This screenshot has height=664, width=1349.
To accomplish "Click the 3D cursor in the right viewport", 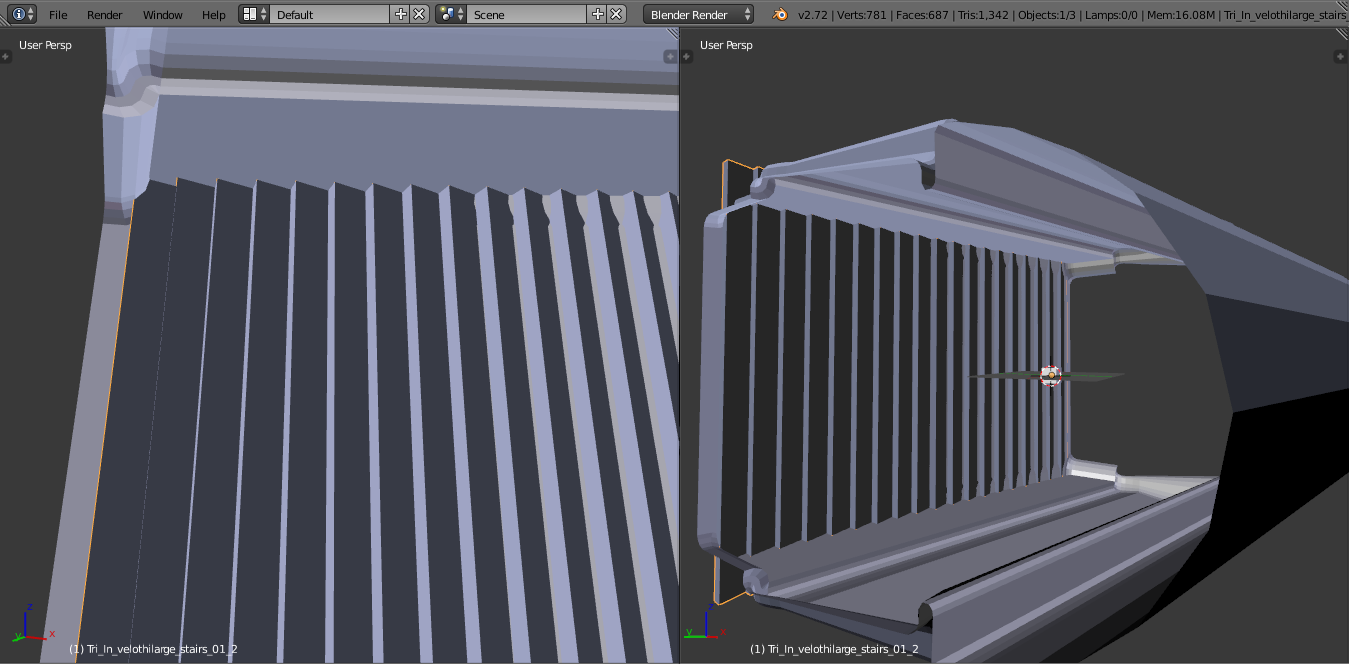I will coord(1050,376).
